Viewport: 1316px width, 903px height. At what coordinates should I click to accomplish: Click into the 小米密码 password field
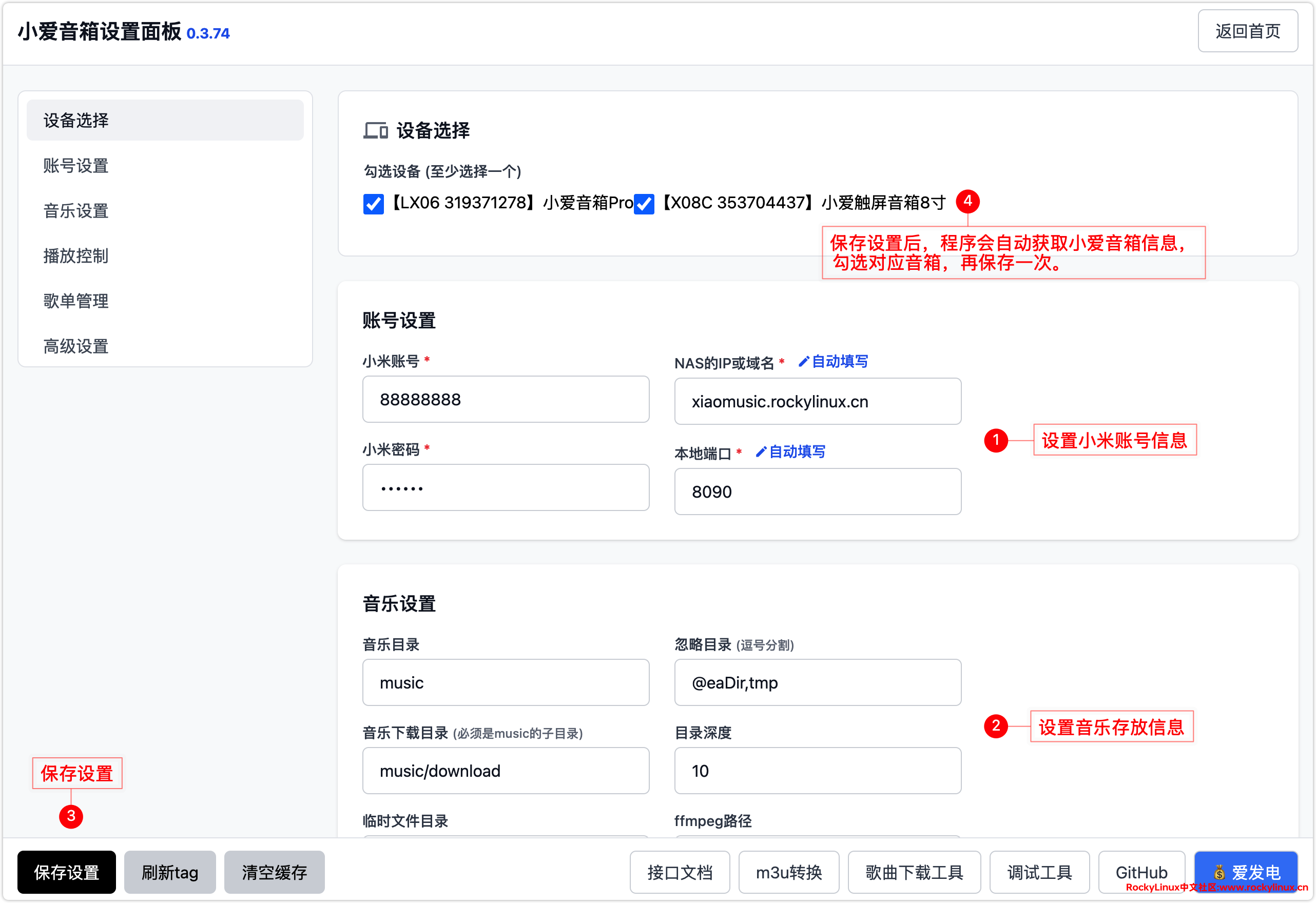tap(506, 488)
